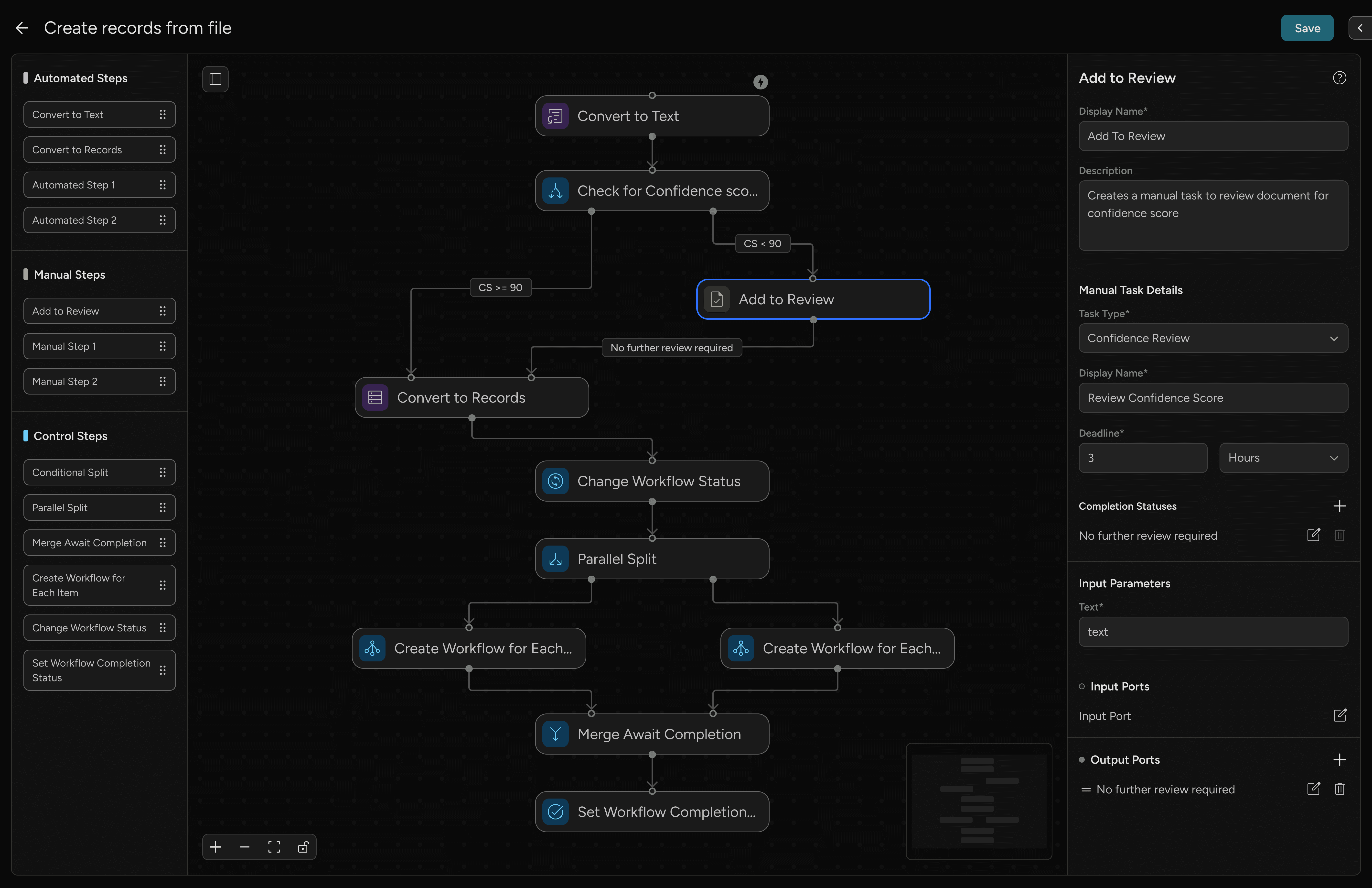
Task: Click the fit-to-view icon on canvas toolbar
Action: click(x=274, y=847)
